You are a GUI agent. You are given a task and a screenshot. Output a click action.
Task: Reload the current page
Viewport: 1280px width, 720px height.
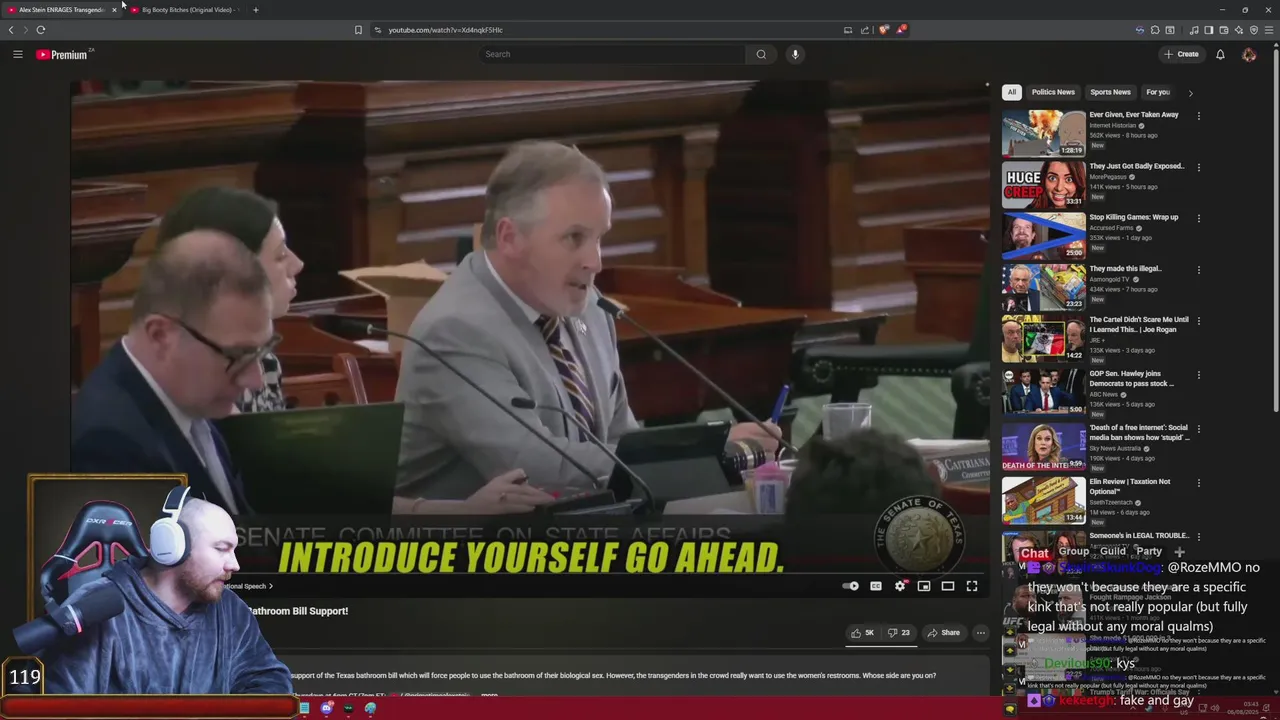[x=41, y=30]
